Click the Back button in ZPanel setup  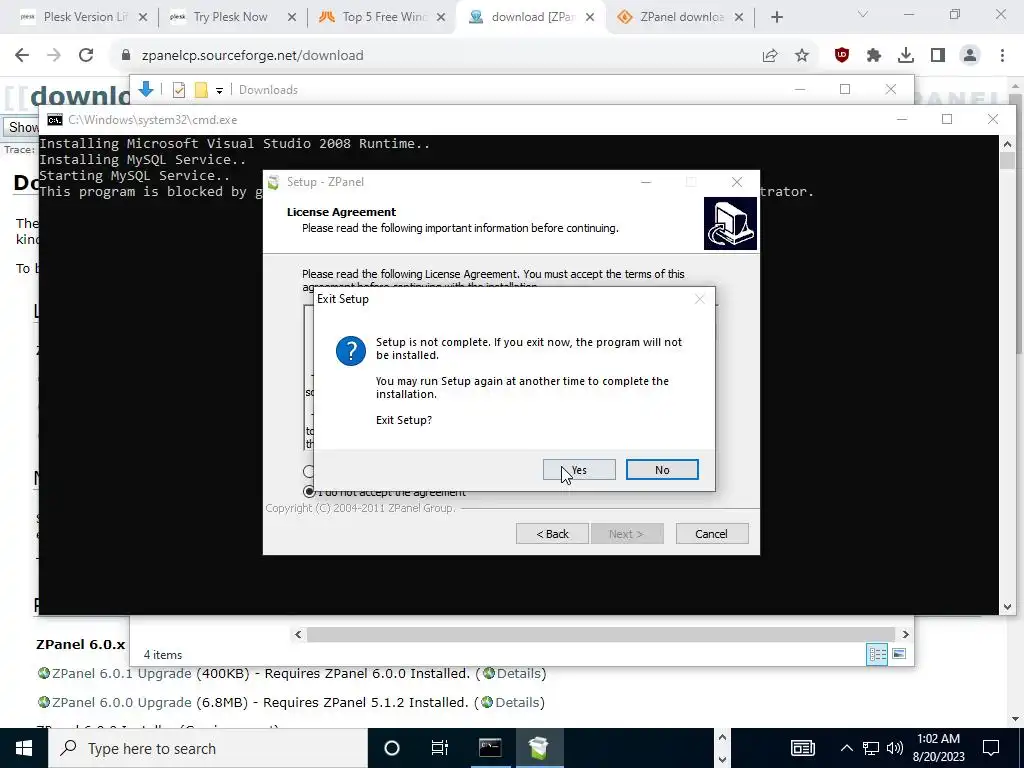coord(552,534)
